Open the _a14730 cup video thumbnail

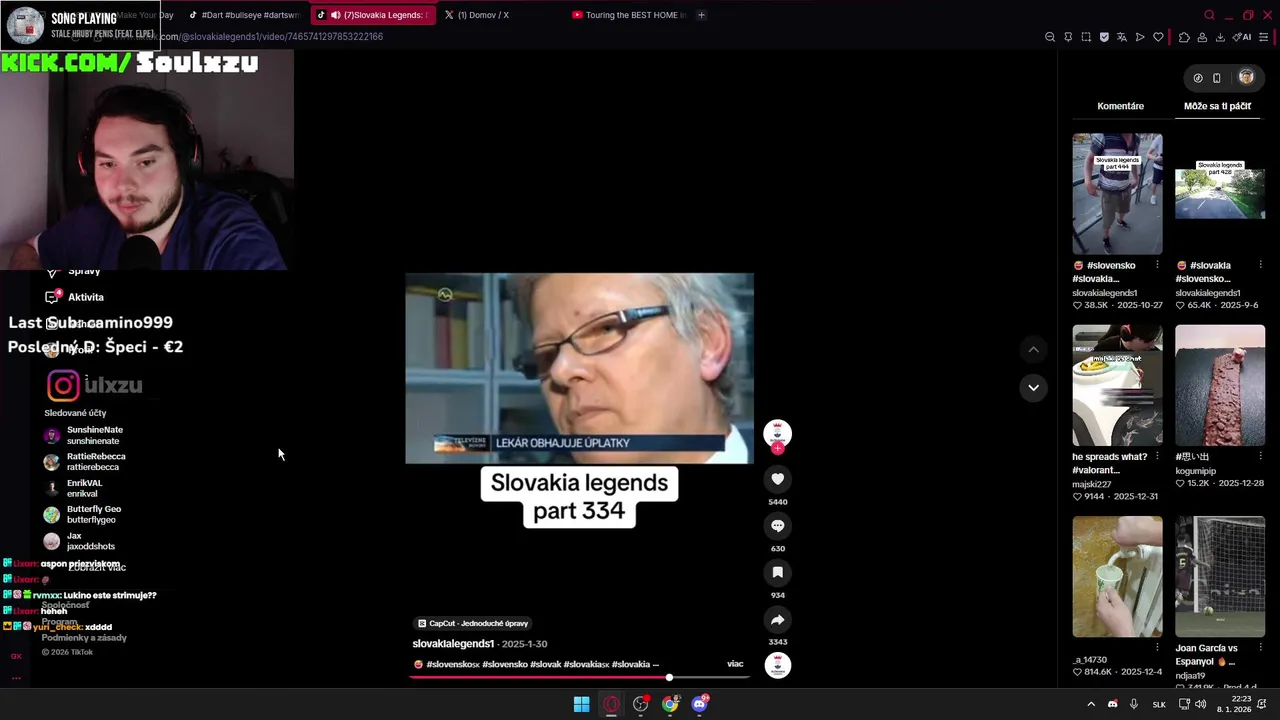coord(1117,576)
